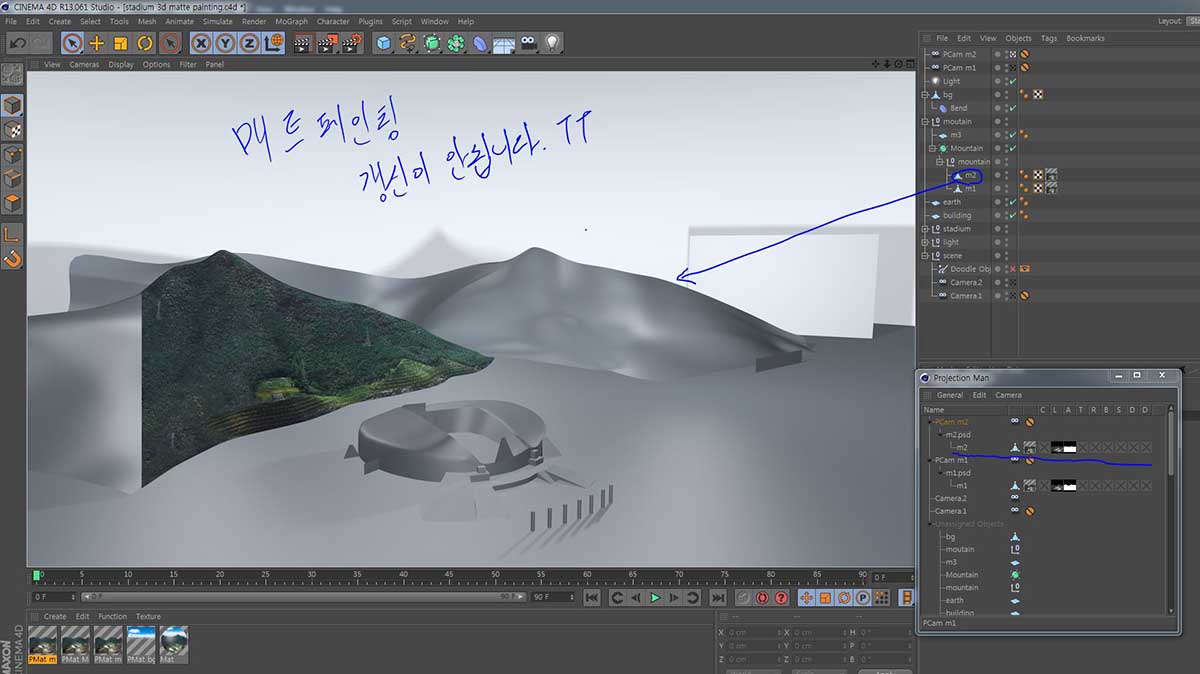This screenshot has height=674, width=1200.
Task: Click the camera object icon in toolbar
Action: tap(527, 43)
